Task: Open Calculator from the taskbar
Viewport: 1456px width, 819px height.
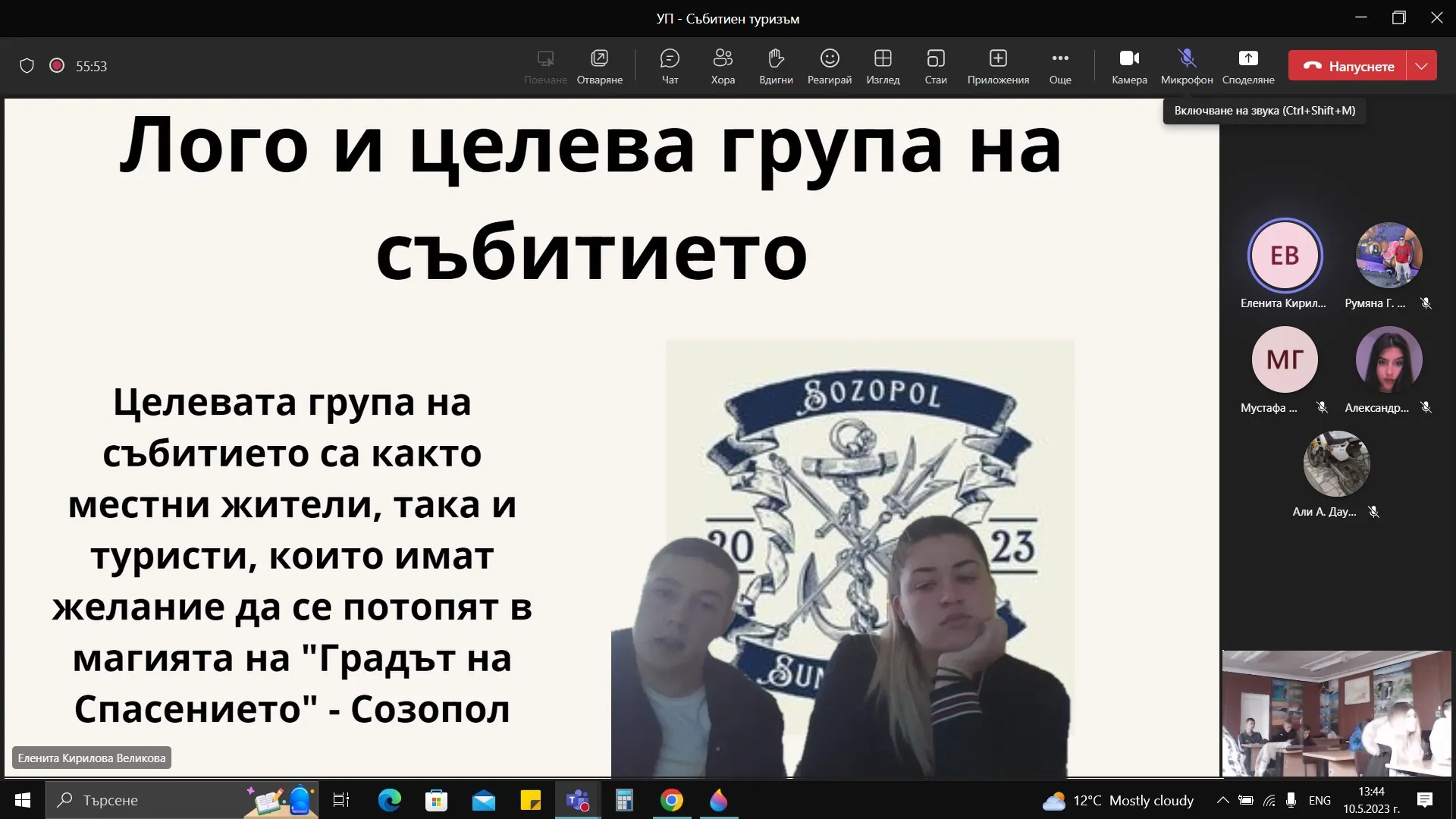Action: 624,800
